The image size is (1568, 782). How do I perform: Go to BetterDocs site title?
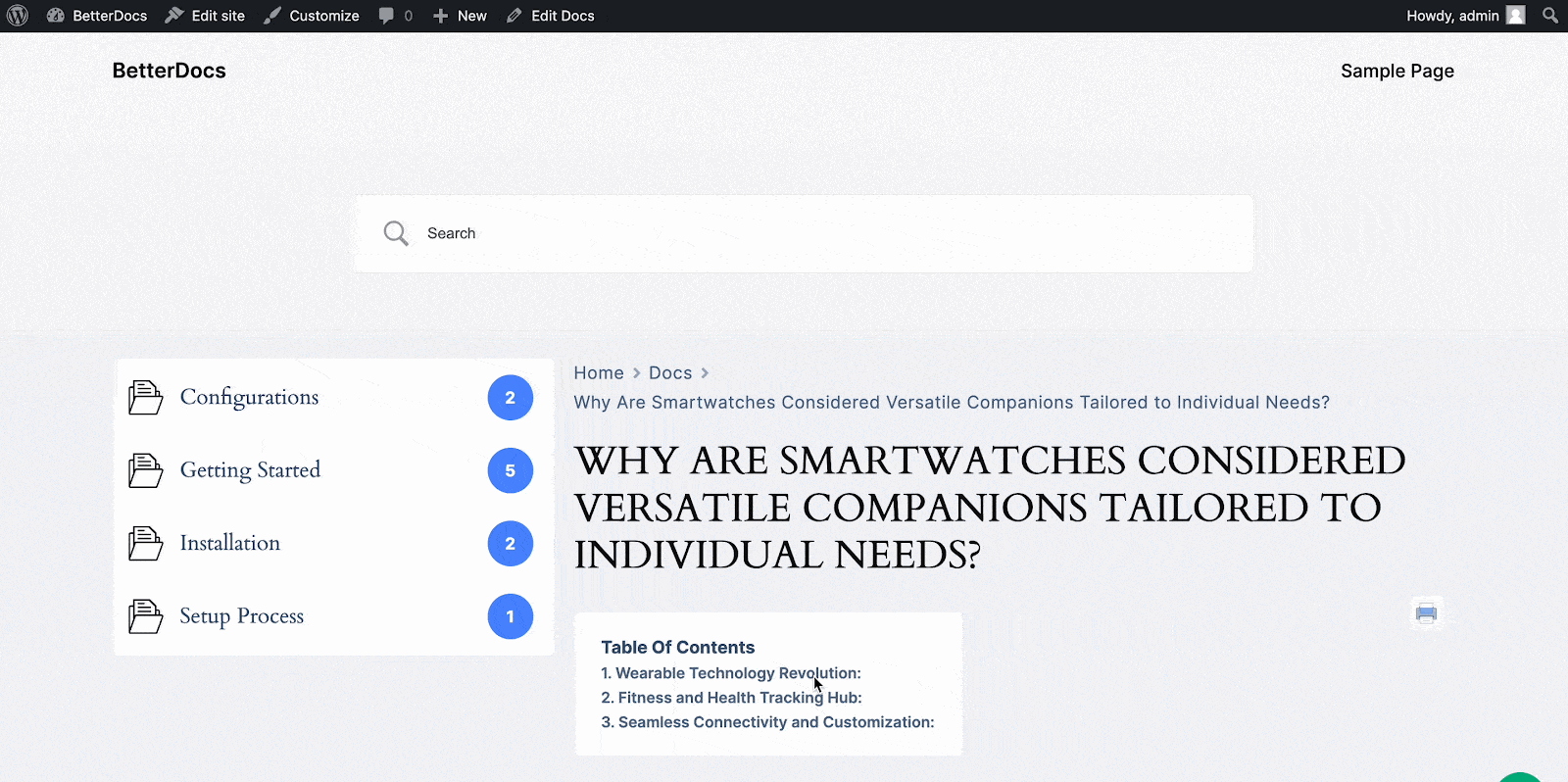coord(169,71)
